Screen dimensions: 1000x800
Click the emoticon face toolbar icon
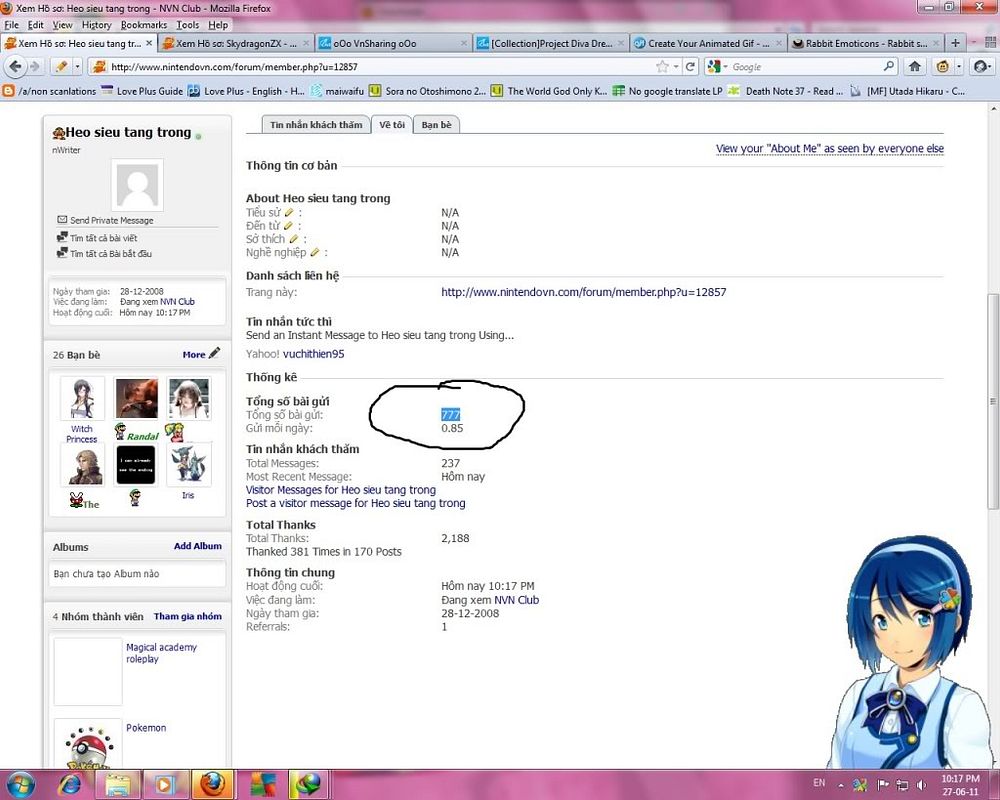tap(943, 66)
